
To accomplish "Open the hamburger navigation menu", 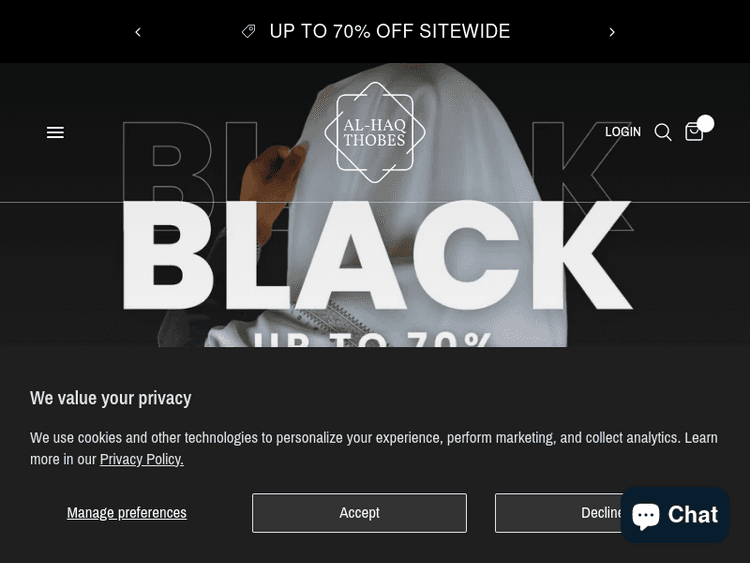I will (55, 132).
